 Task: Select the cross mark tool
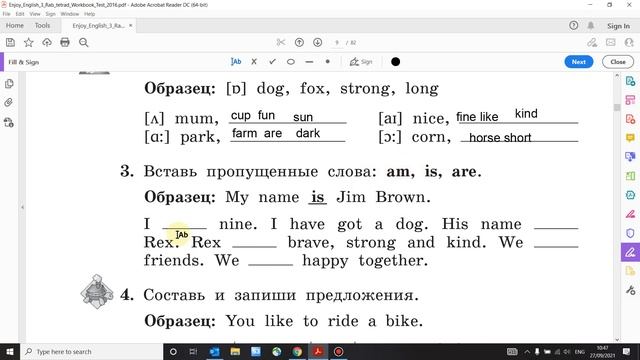coord(254,62)
